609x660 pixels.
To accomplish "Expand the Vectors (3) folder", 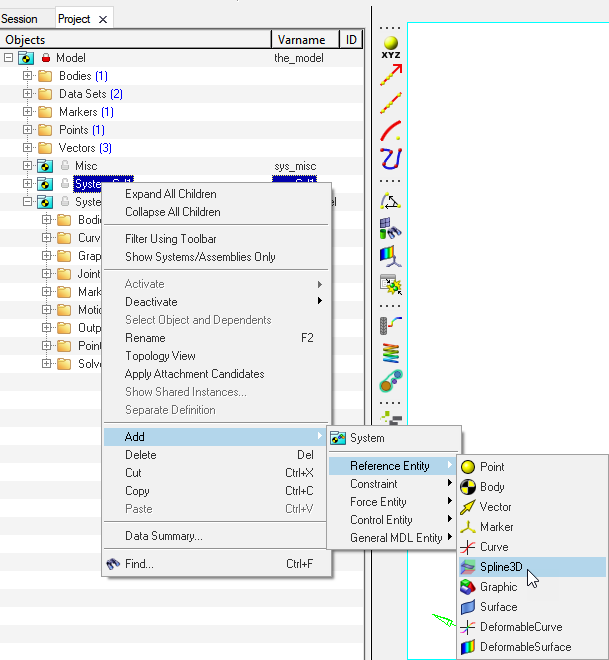I will pyautogui.click(x=28, y=148).
